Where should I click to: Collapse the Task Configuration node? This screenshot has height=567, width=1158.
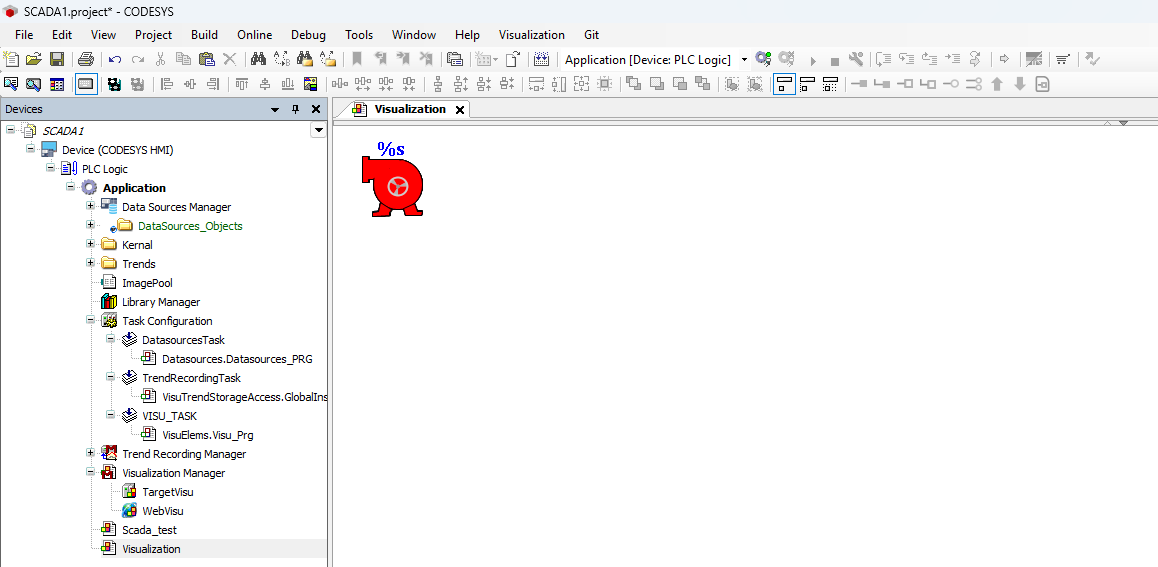[x=90, y=320]
